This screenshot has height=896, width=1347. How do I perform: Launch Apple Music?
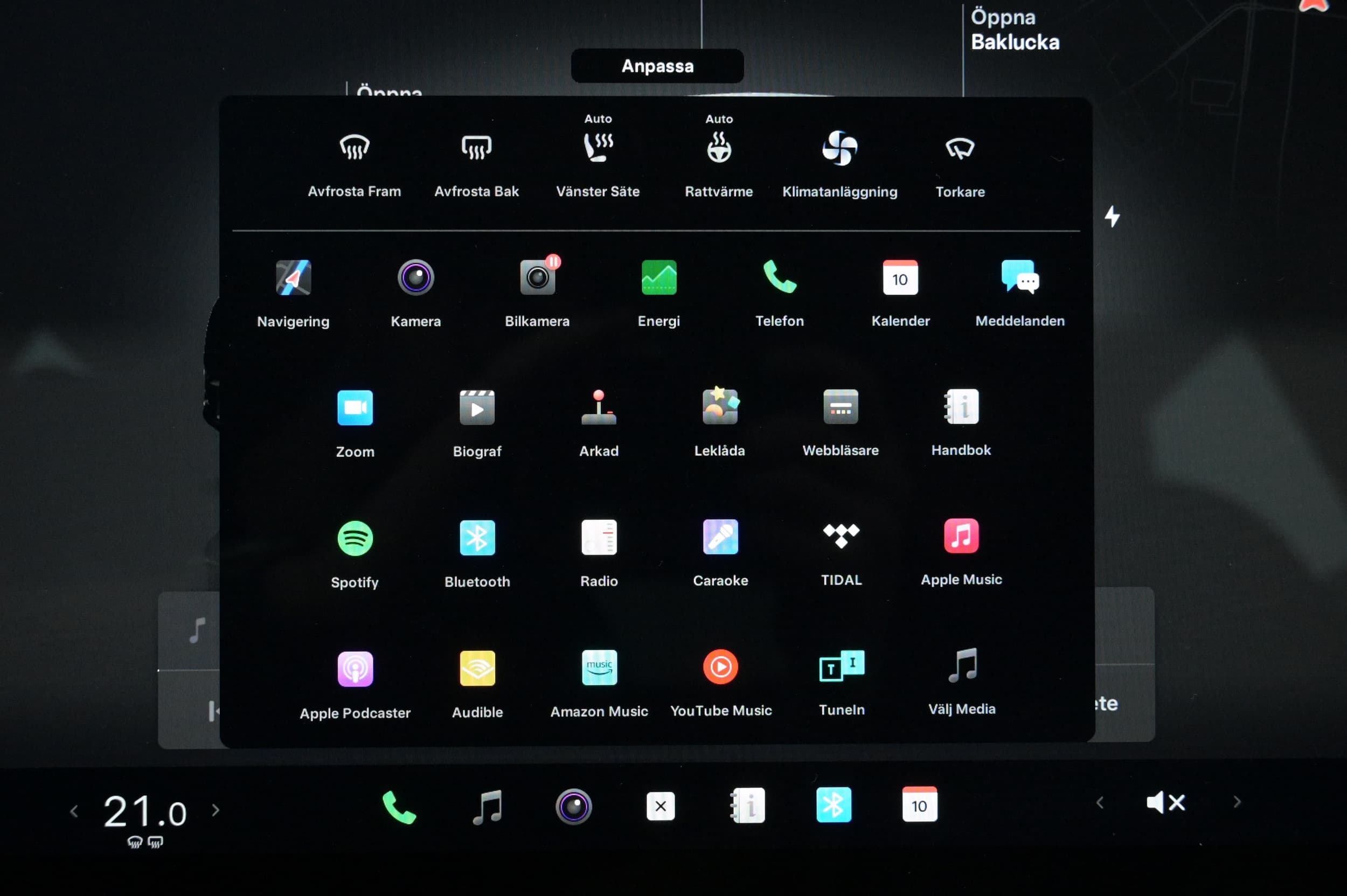pyautogui.click(x=961, y=536)
